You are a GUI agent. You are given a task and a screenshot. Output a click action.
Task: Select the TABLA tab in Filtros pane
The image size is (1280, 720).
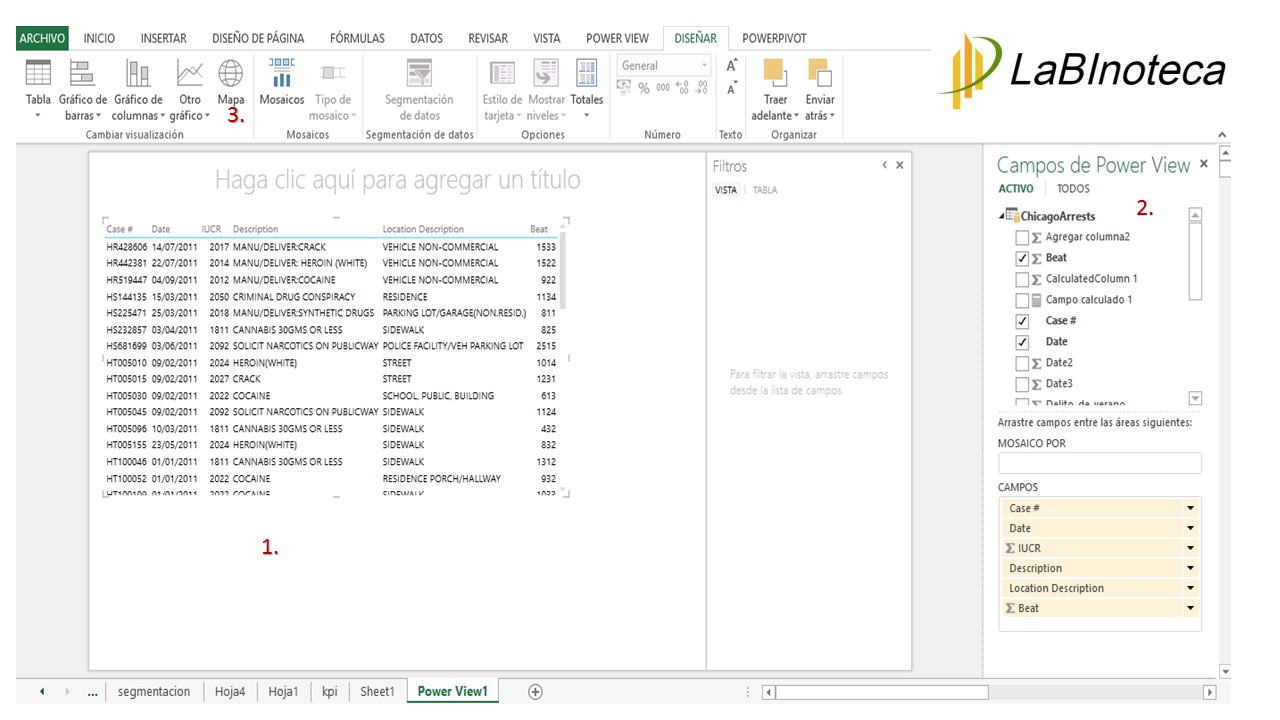click(x=764, y=190)
